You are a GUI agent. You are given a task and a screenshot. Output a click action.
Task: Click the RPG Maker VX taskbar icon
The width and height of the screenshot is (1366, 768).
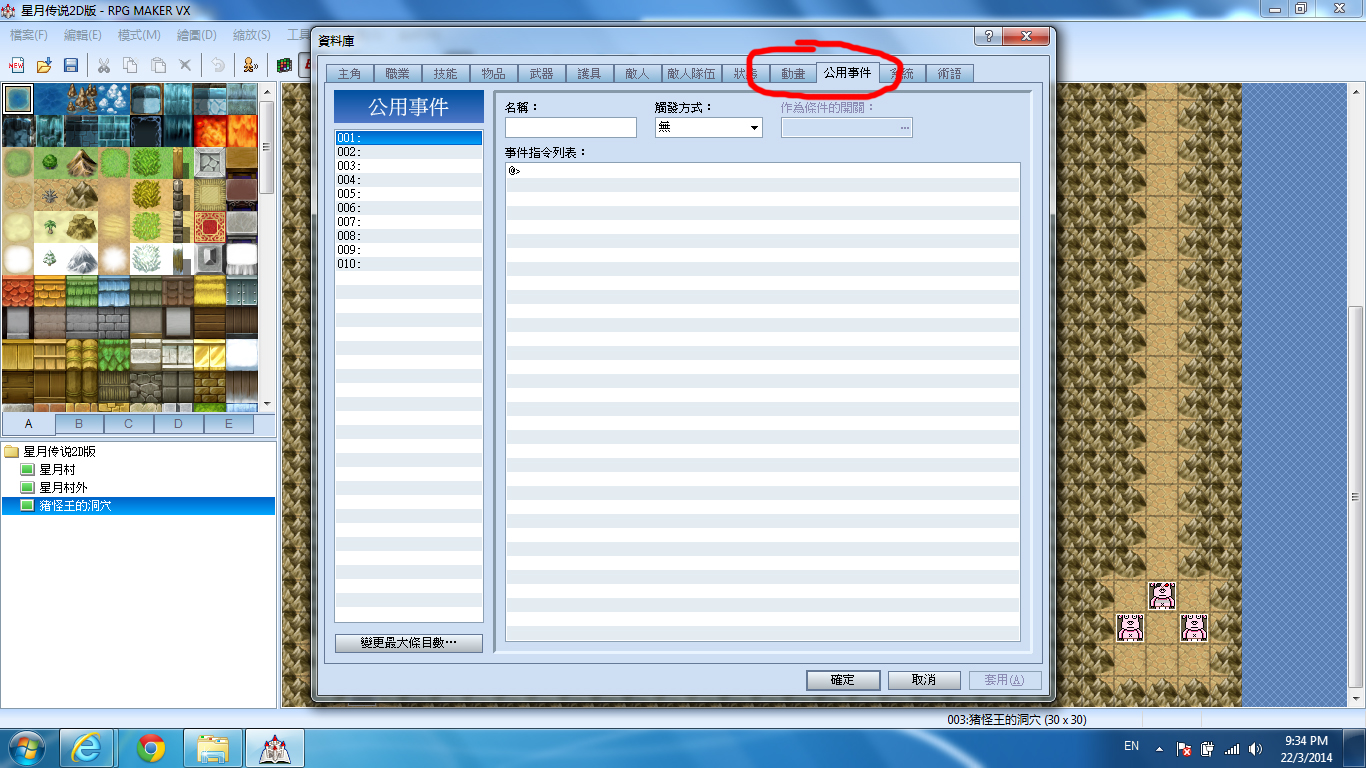(275, 747)
